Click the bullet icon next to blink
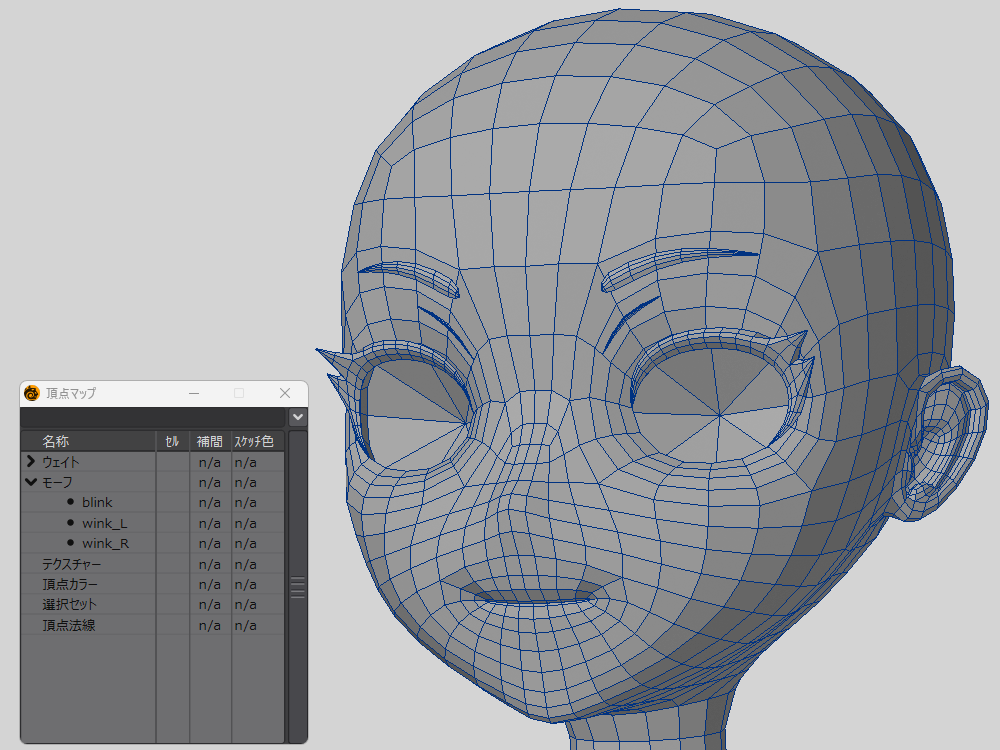1000x750 pixels. point(71,502)
